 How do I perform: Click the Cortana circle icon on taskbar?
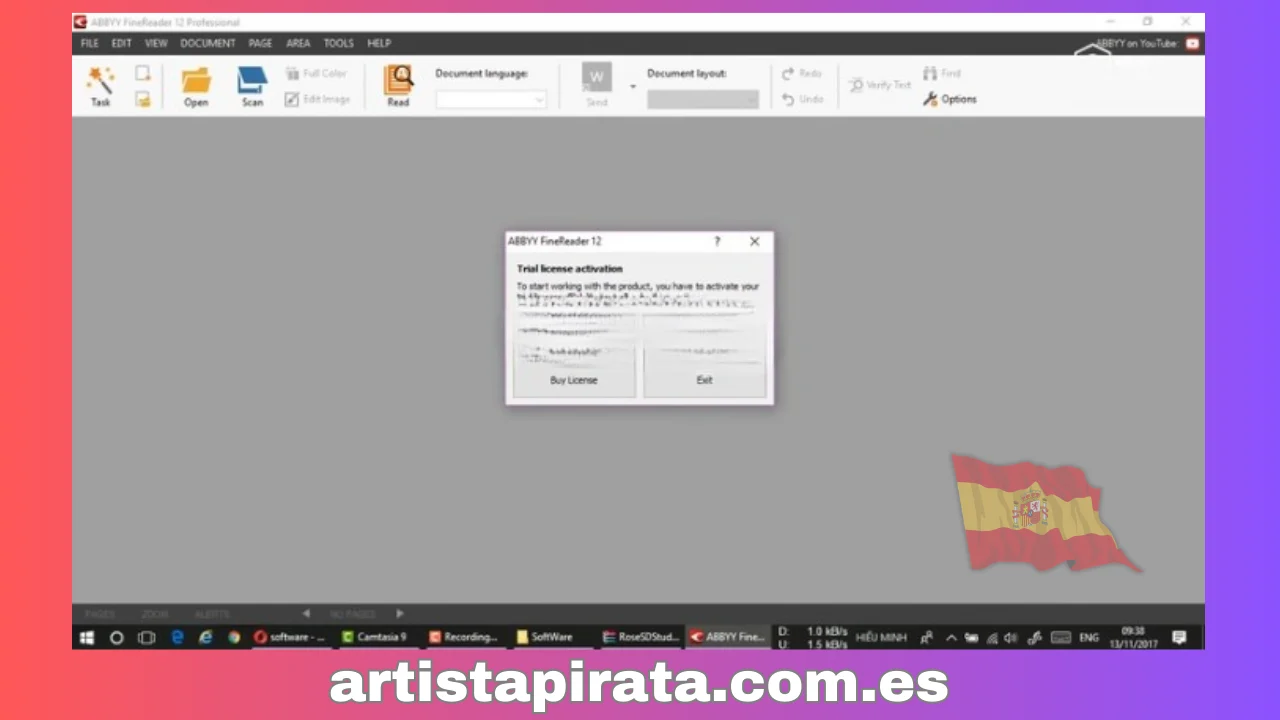[117, 637]
